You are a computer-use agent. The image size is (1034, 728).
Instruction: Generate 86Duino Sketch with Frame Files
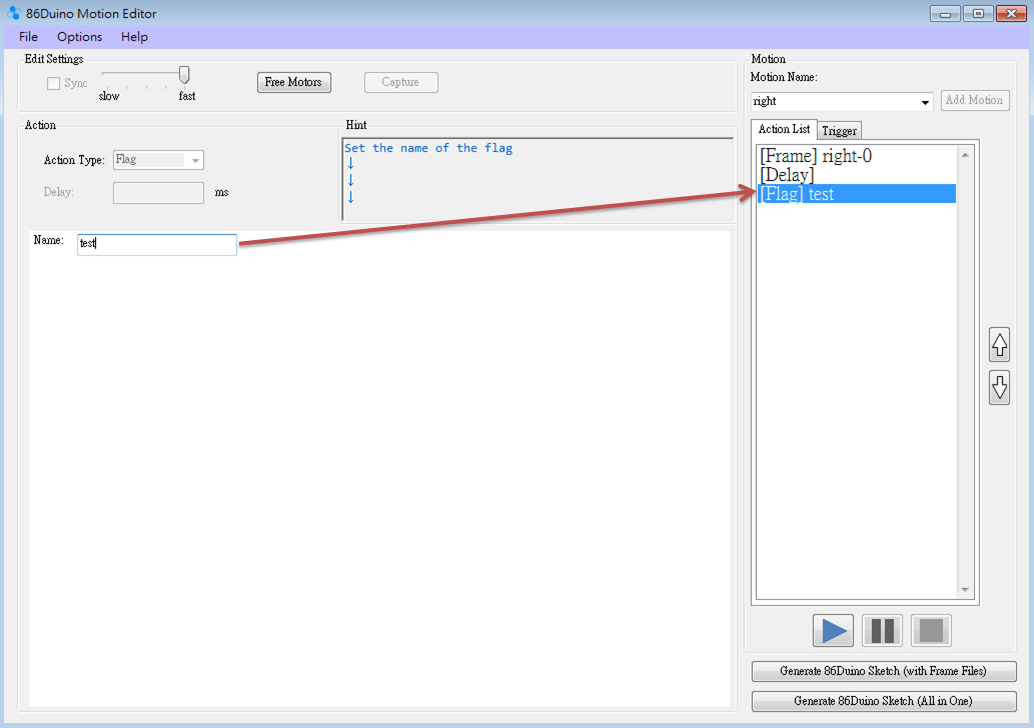[884, 671]
